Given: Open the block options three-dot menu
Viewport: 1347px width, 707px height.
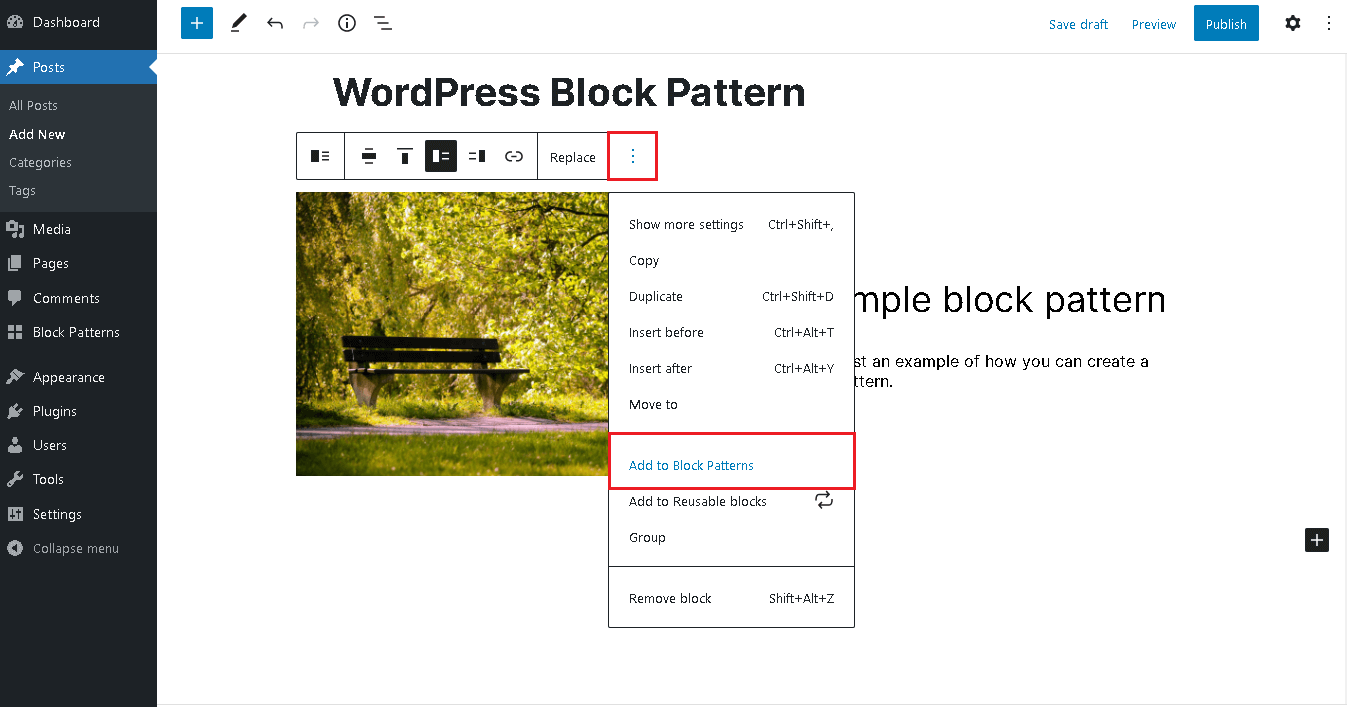Looking at the screenshot, I should coord(632,156).
